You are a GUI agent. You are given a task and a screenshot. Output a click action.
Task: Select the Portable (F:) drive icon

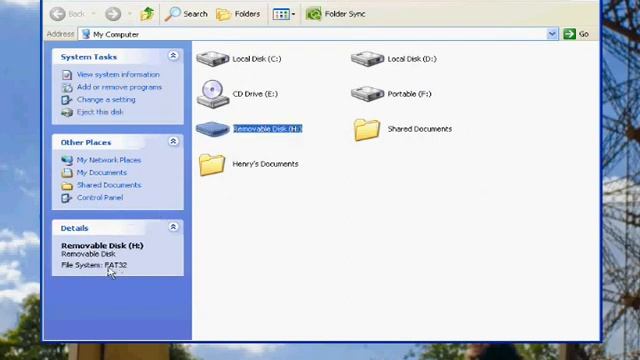click(x=367, y=94)
